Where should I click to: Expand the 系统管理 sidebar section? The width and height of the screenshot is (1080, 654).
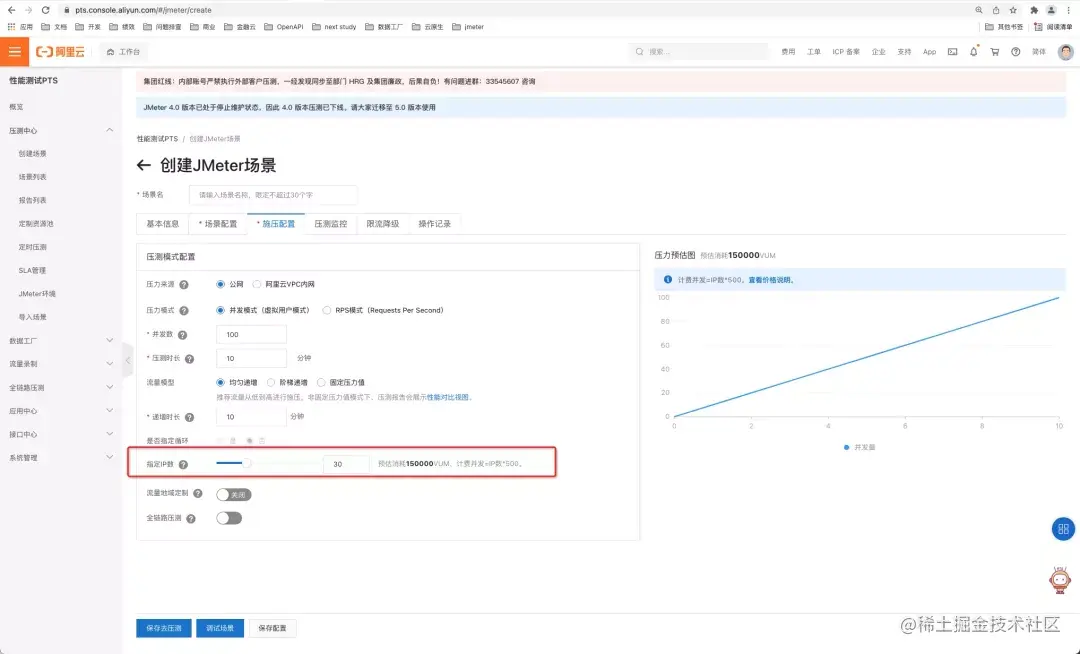[110, 458]
